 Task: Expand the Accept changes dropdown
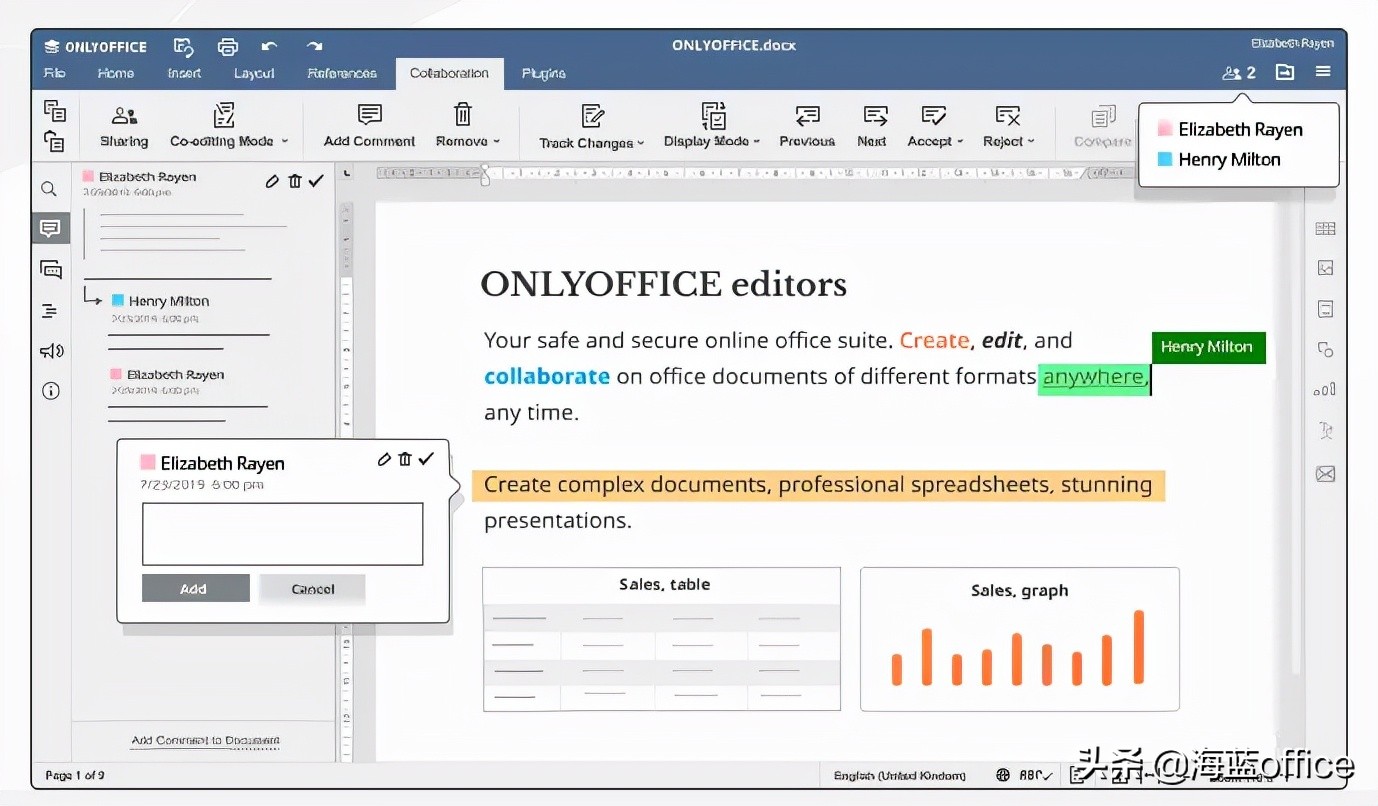(x=960, y=142)
